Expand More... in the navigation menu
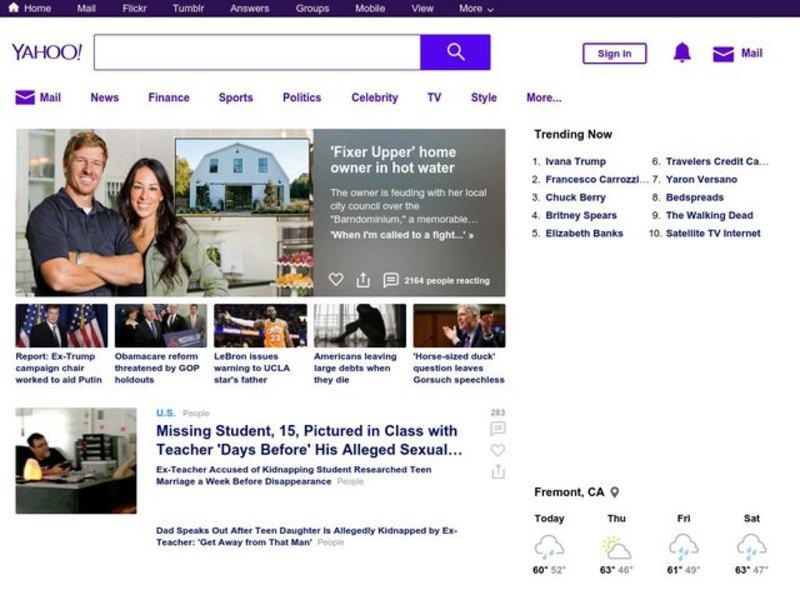The width and height of the screenshot is (800, 600). tap(543, 98)
